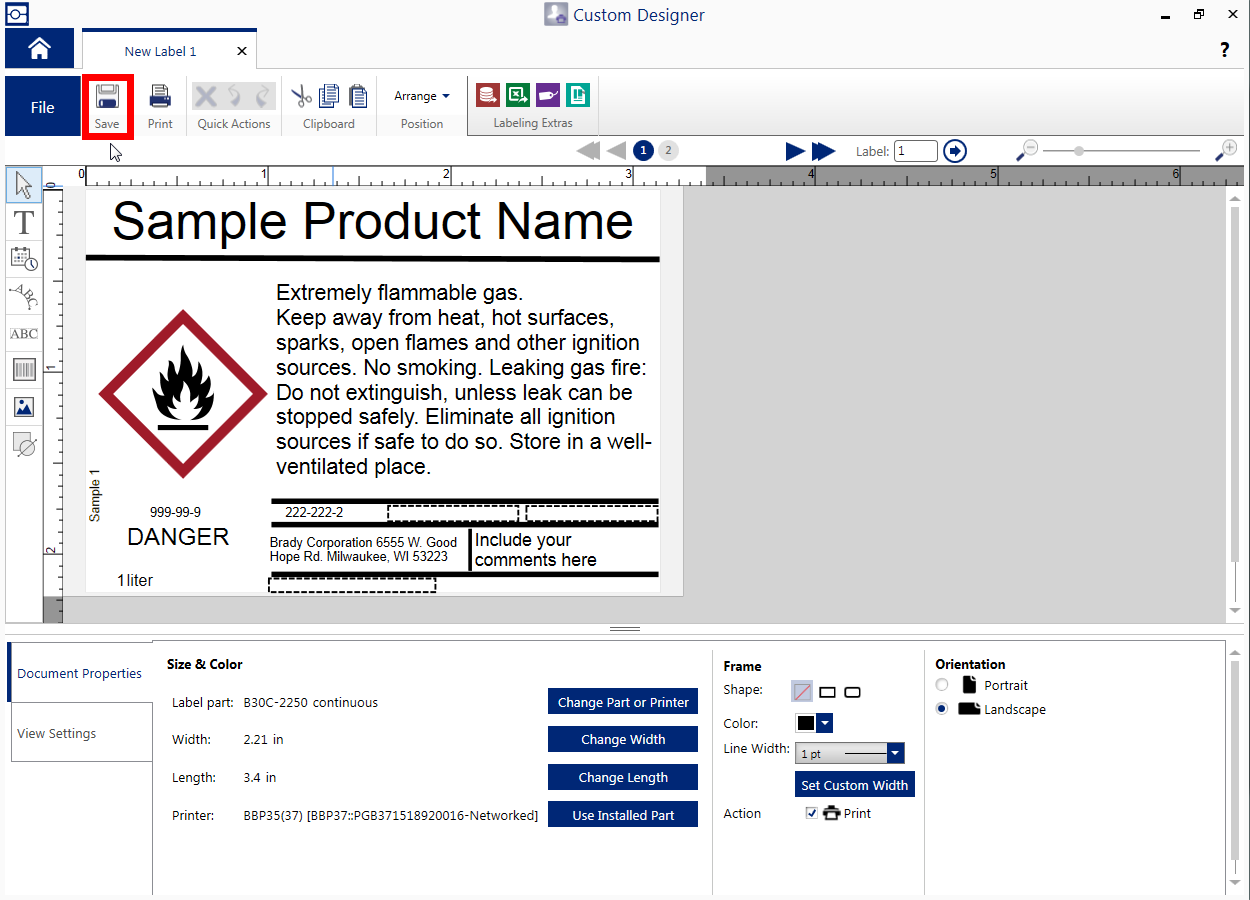Click the Use Installed Part button

[623, 815]
